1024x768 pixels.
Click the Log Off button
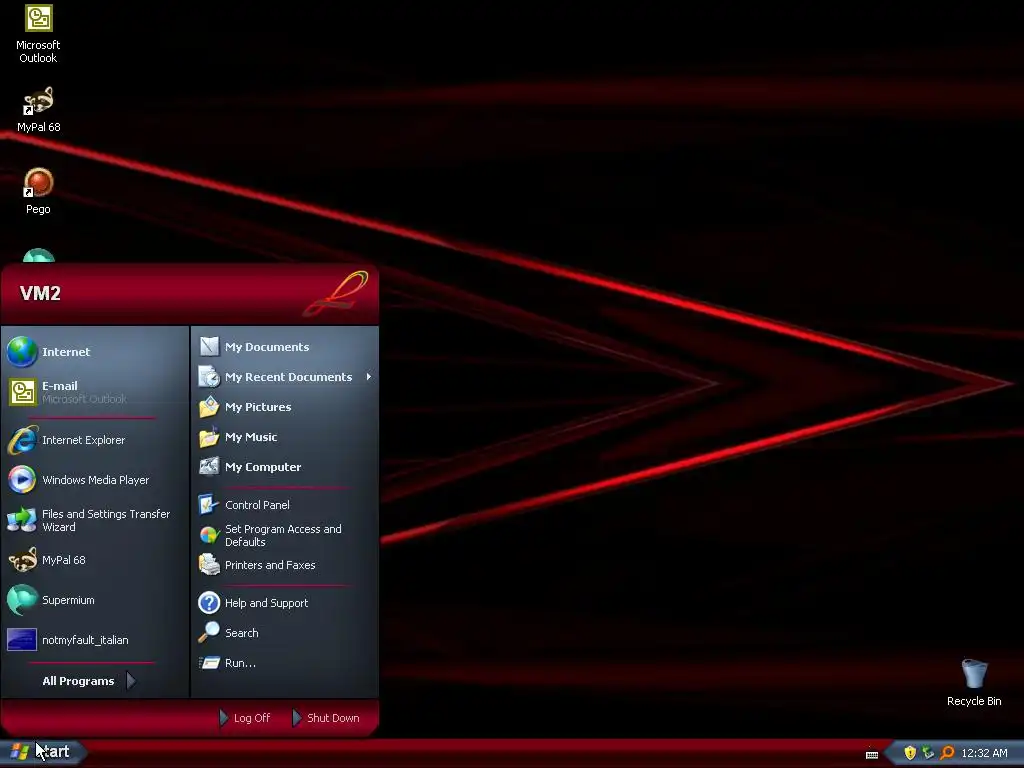[244, 718]
